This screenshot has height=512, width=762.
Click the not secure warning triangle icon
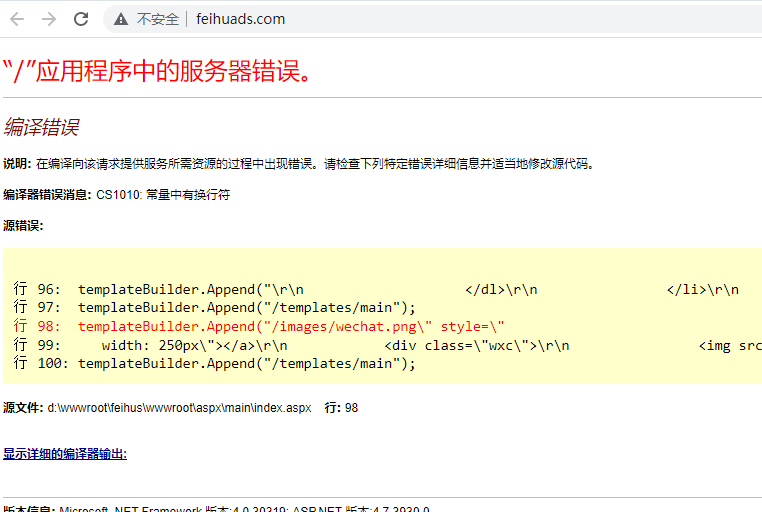(x=121, y=19)
